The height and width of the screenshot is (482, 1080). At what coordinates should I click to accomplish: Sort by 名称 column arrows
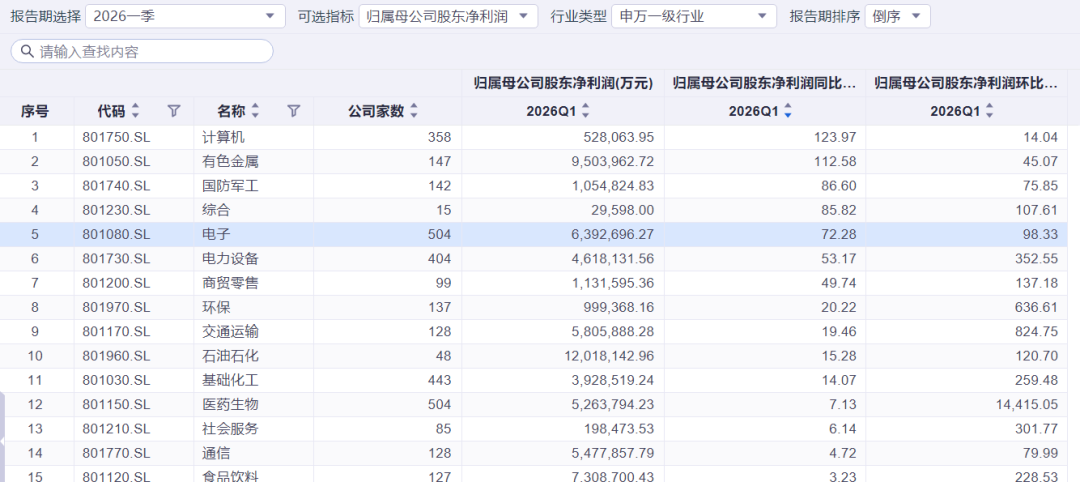click(256, 111)
